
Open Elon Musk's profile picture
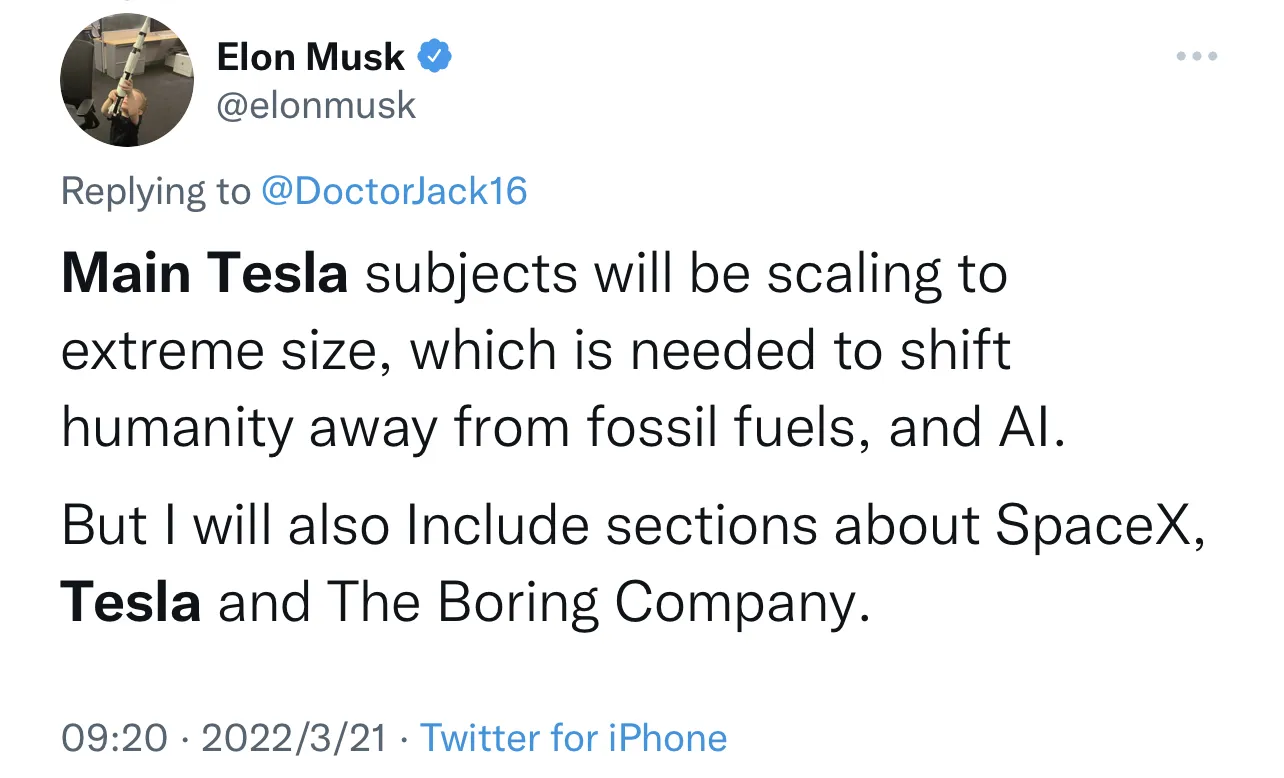(126, 81)
